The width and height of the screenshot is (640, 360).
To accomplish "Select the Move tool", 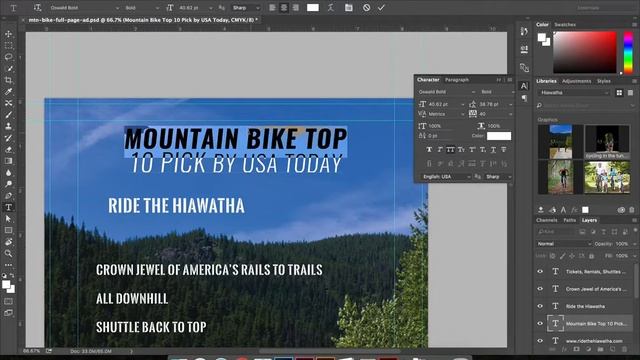I will pos(8,34).
